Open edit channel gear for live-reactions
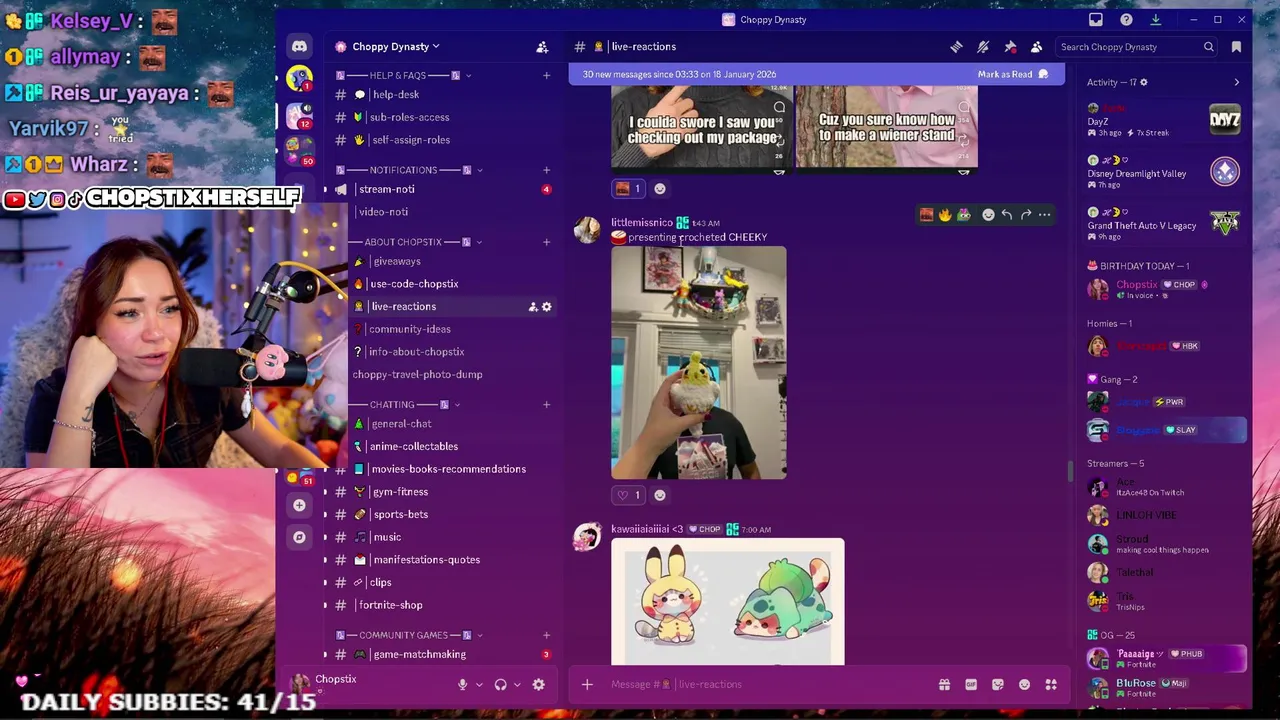This screenshot has width=1280, height=720. [x=546, y=307]
